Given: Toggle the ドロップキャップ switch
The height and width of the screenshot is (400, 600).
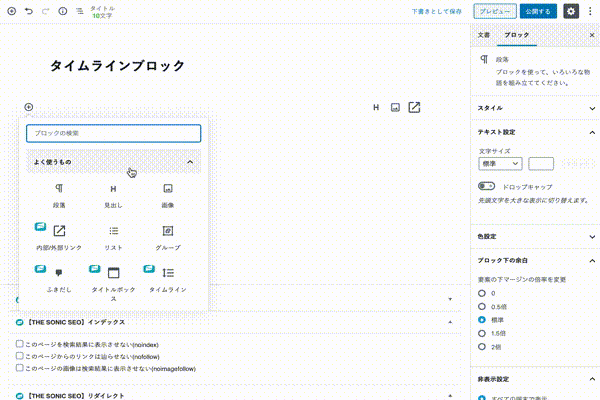Looking at the screenshot, I should [x=486, y=186].
